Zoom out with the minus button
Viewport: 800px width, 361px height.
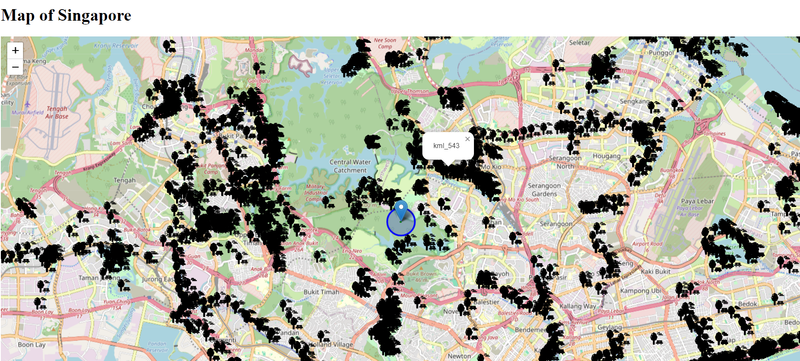15,67
